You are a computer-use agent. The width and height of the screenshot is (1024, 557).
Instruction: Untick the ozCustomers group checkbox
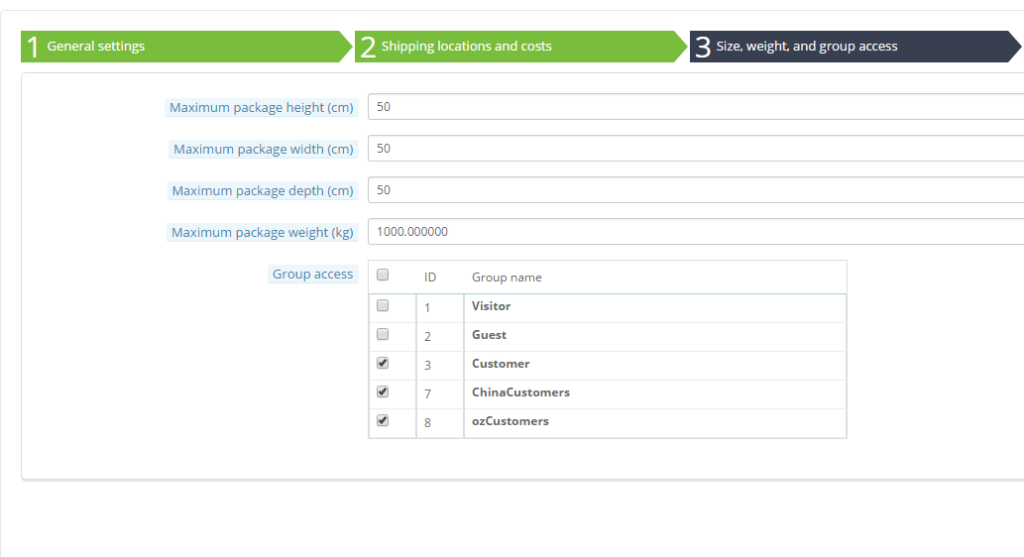(x=382, y=421)
